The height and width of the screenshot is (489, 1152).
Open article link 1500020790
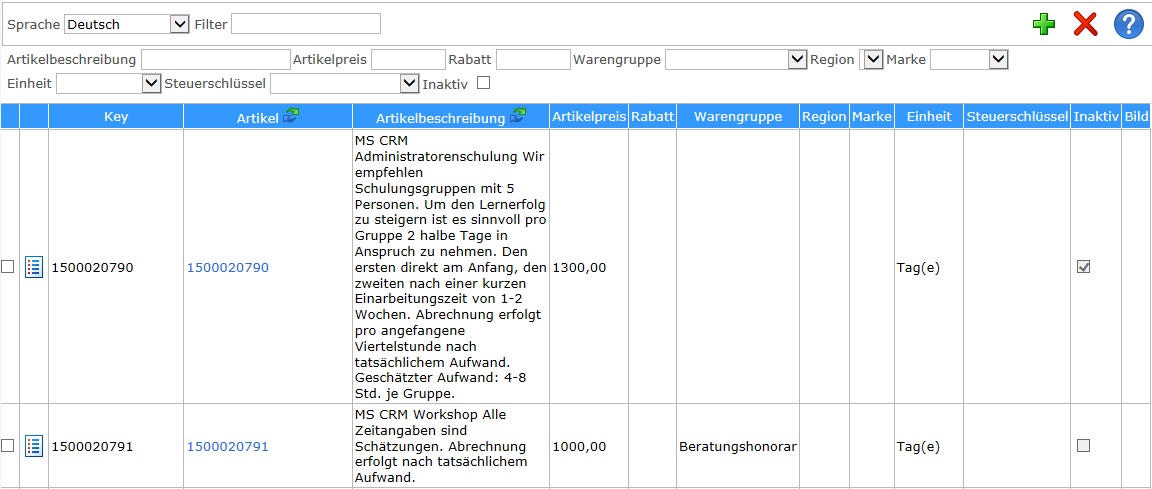(x=228, y=268)
